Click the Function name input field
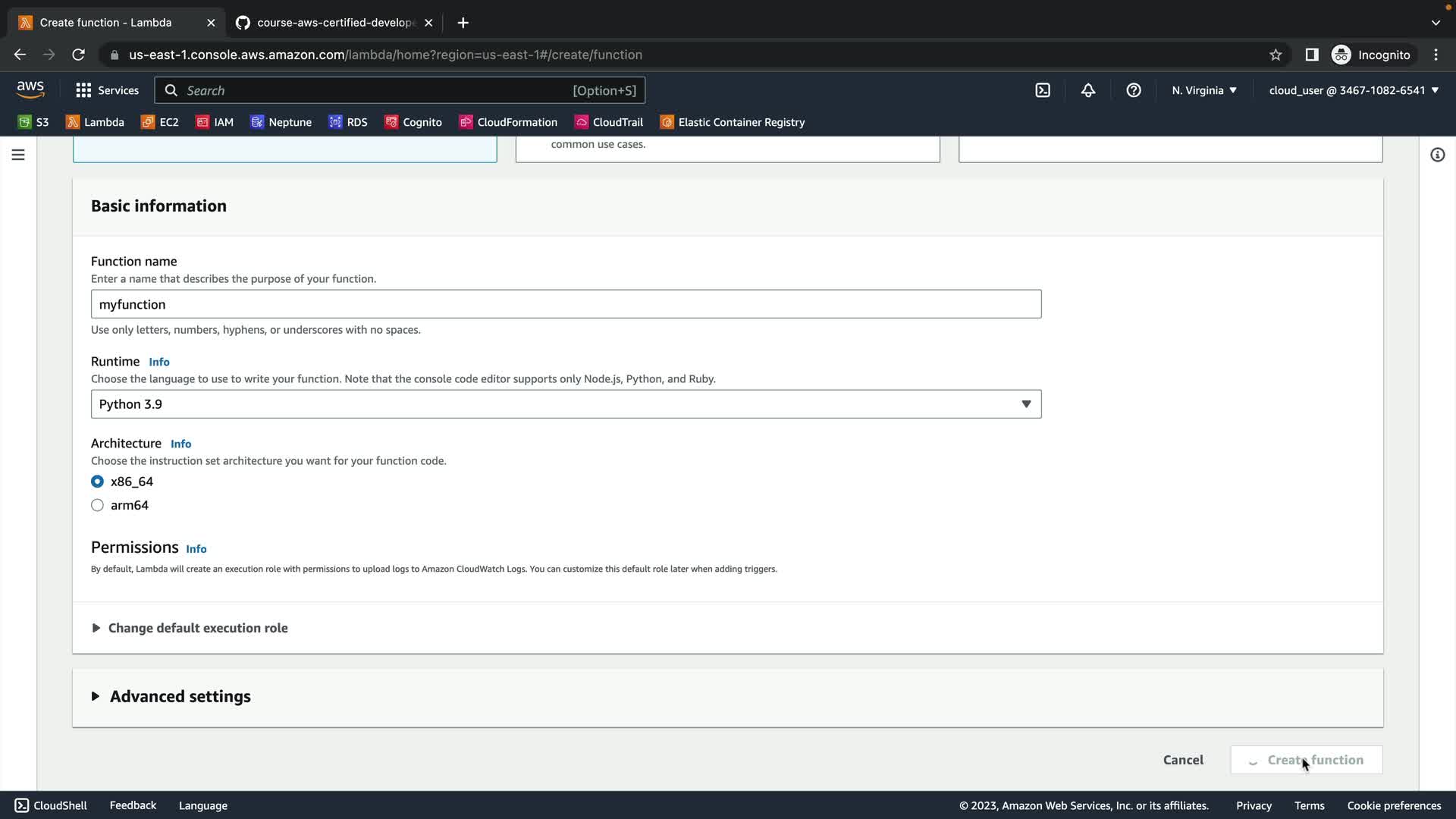This screenshot has width=1456, height=819. click(x=566, y=304)
